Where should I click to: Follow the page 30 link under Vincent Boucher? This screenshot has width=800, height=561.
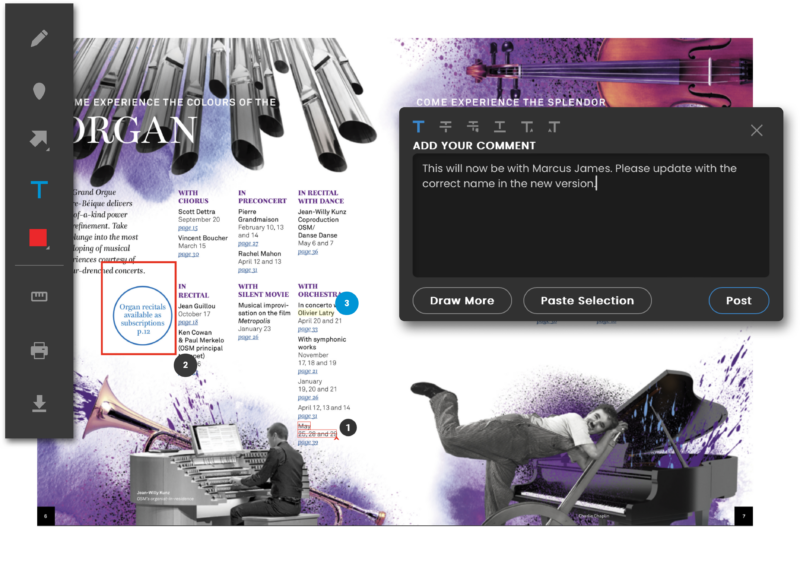pos(188,254)
